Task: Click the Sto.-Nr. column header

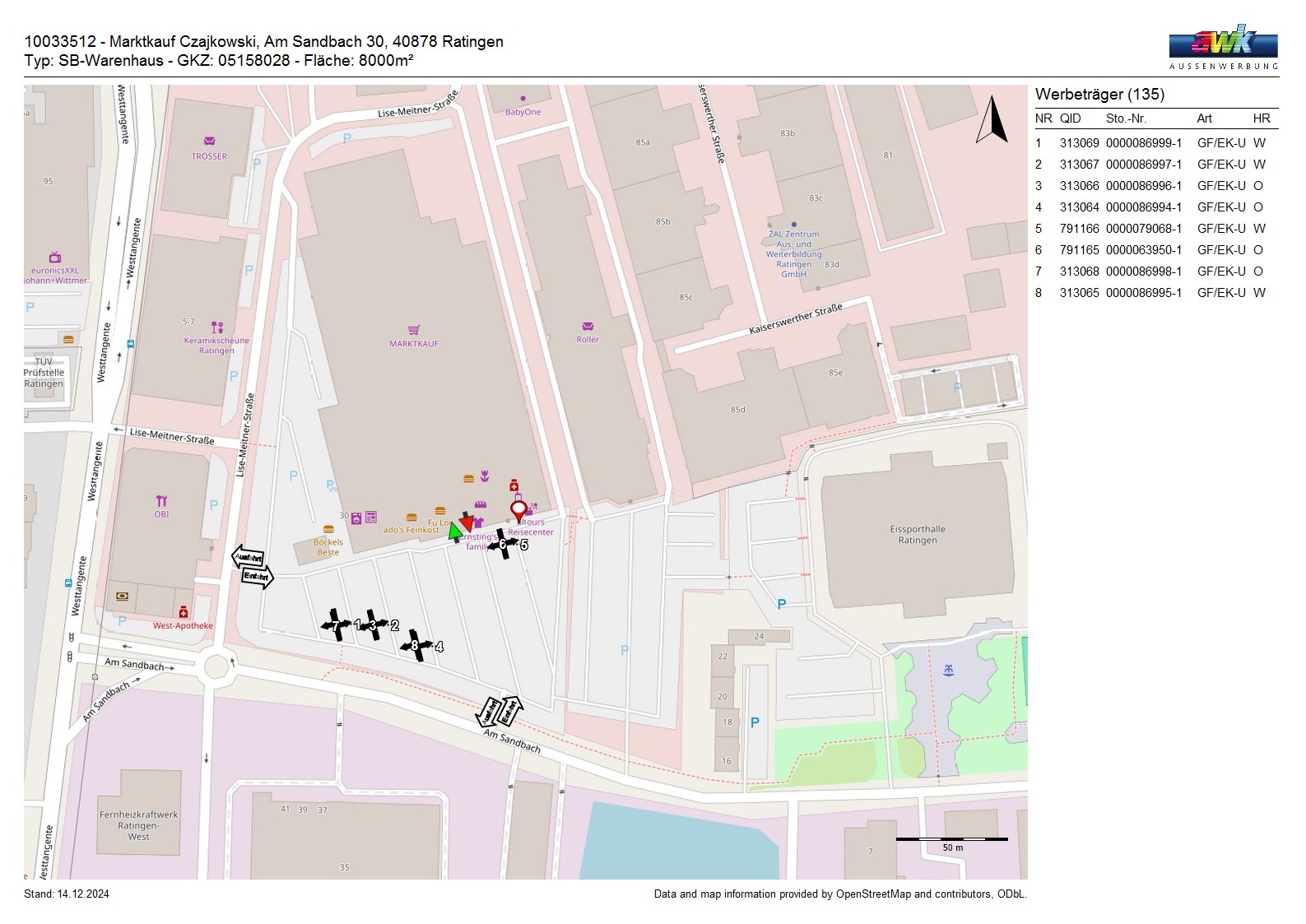Action: click(x=1126, y=118)
